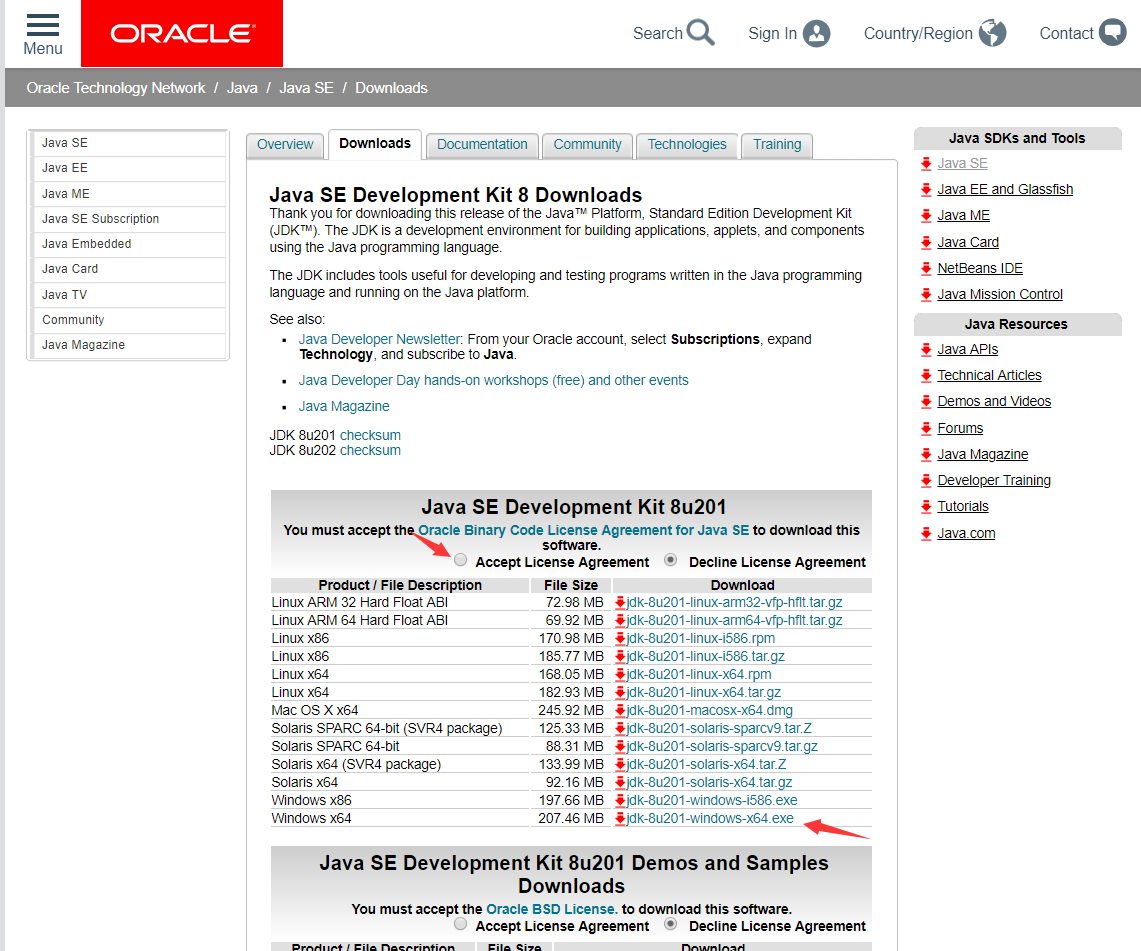The width and height of the screenshot is (1141, 951).
Task: Open the Community tab
Action: tap(587, 145)
